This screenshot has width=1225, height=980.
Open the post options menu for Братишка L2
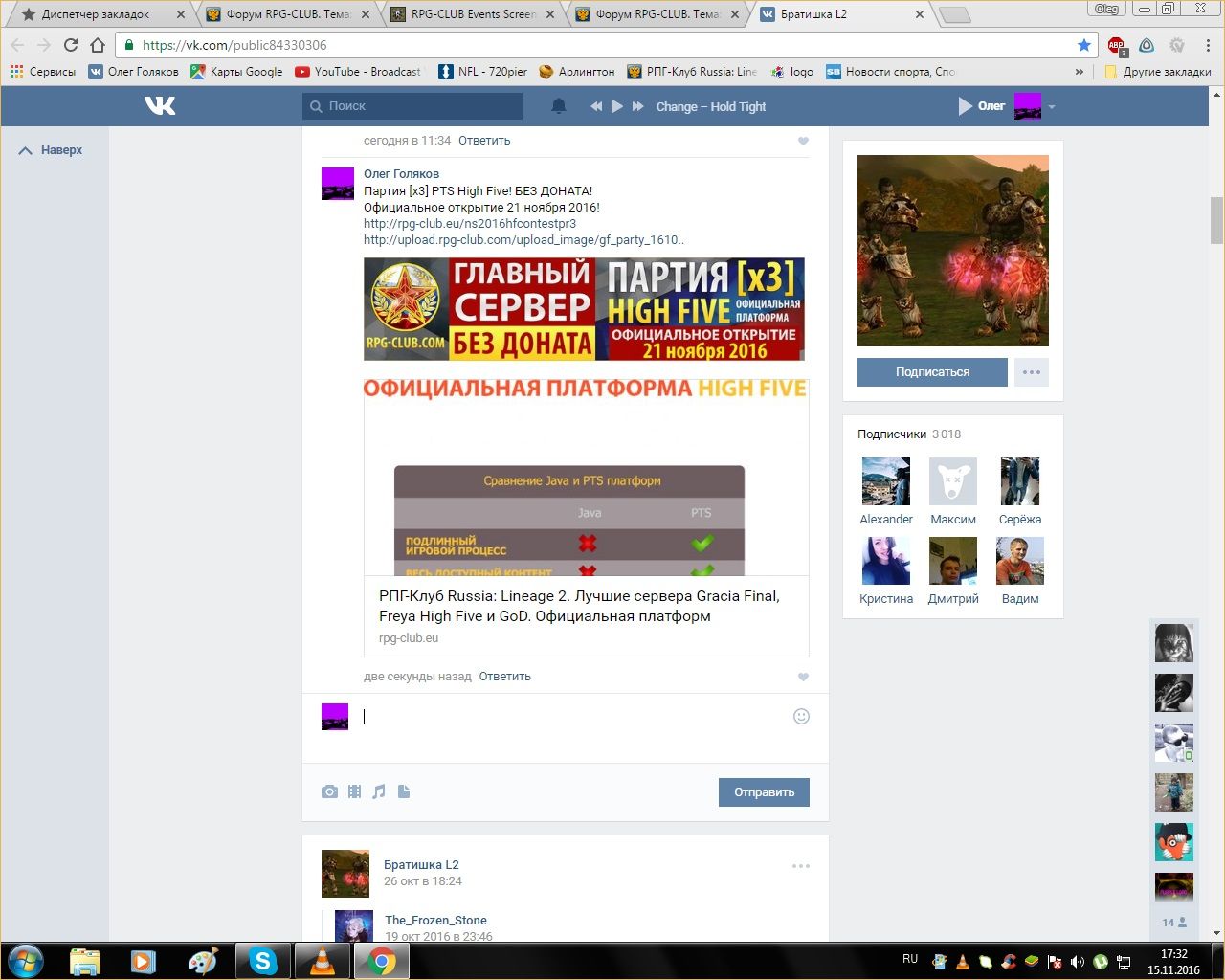coord(801,866)
